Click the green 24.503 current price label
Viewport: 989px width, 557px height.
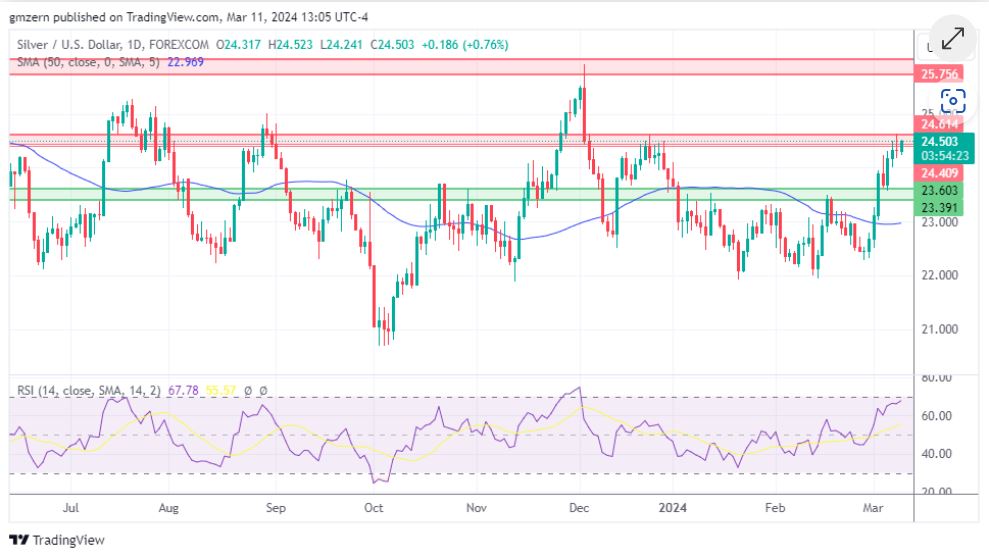(x=939, y=142)
